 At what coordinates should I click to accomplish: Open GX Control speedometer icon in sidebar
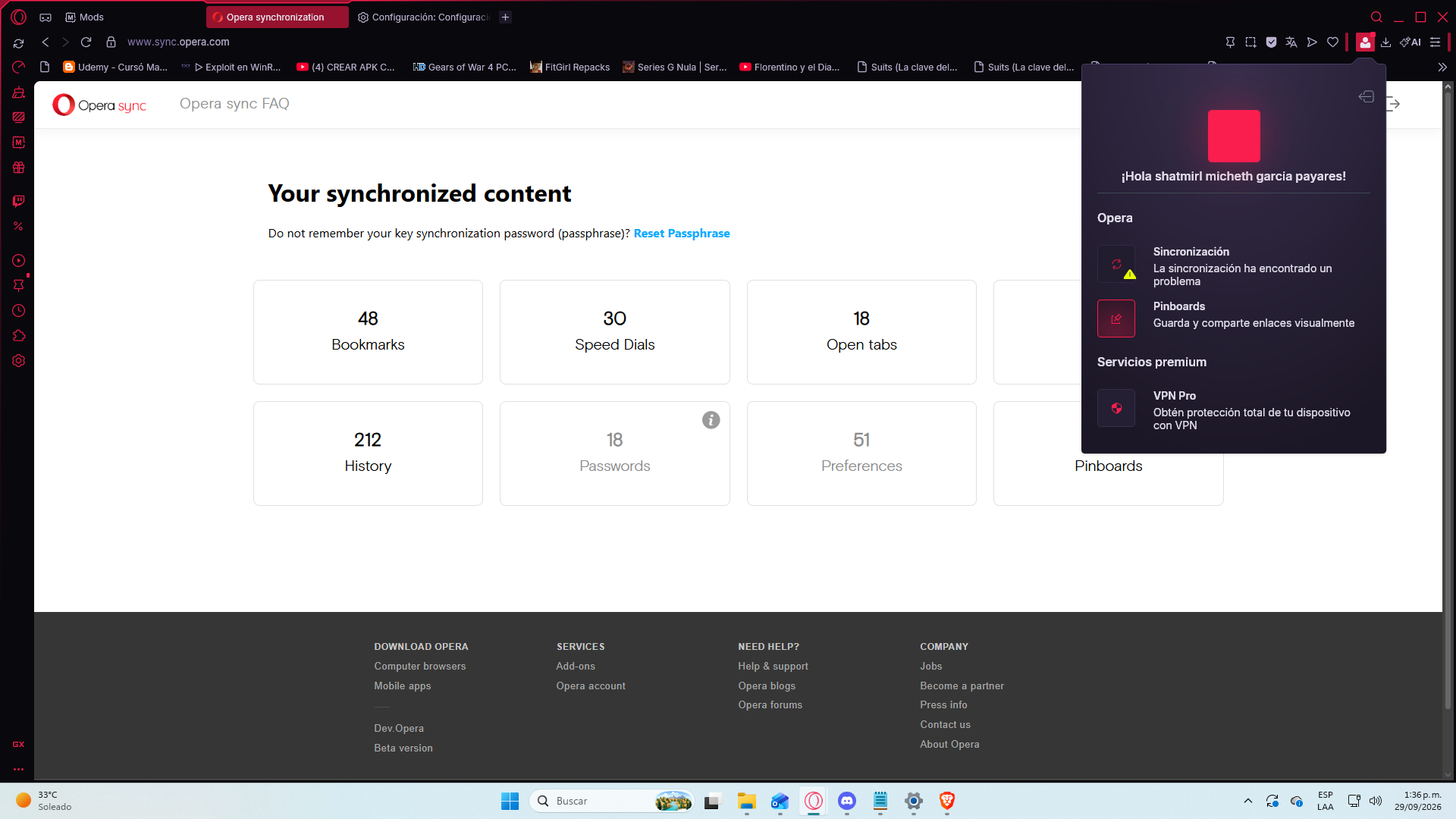18,67
